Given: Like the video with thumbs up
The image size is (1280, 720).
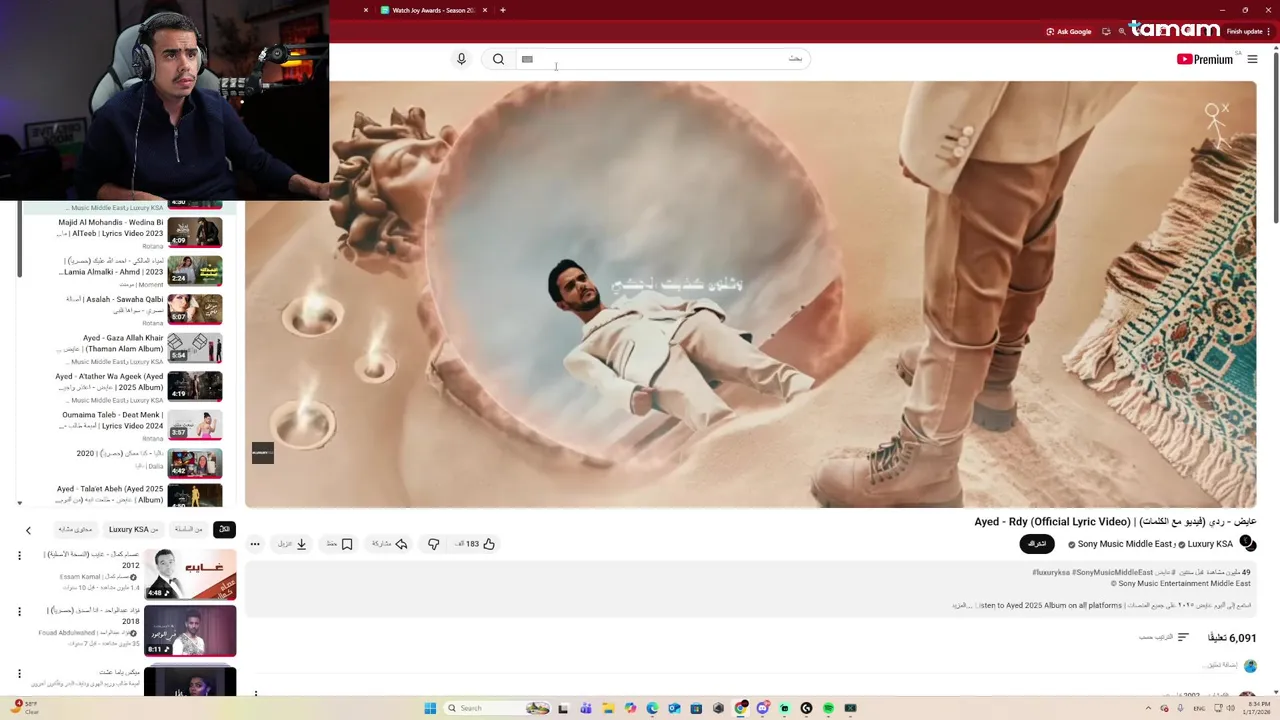Looking at the screenshot, I should pyautogui.click(x=476, y=544).
